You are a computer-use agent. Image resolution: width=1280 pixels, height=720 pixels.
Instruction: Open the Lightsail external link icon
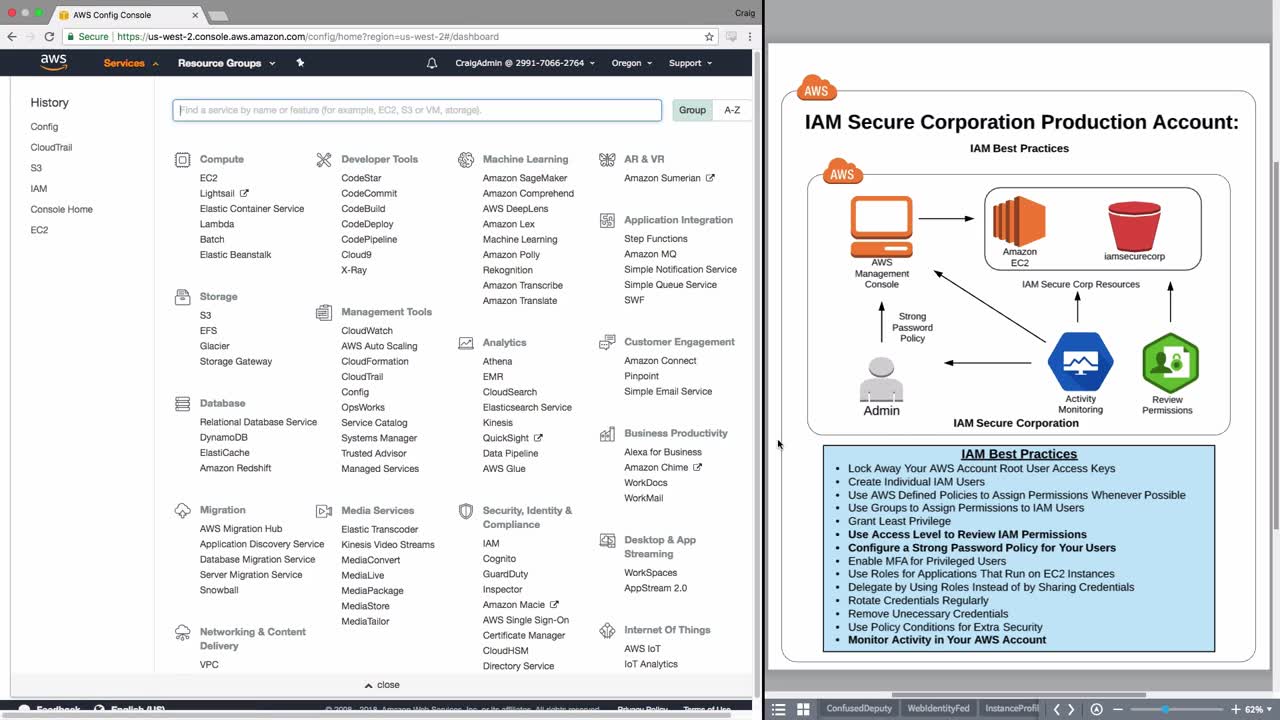[244, 194]
